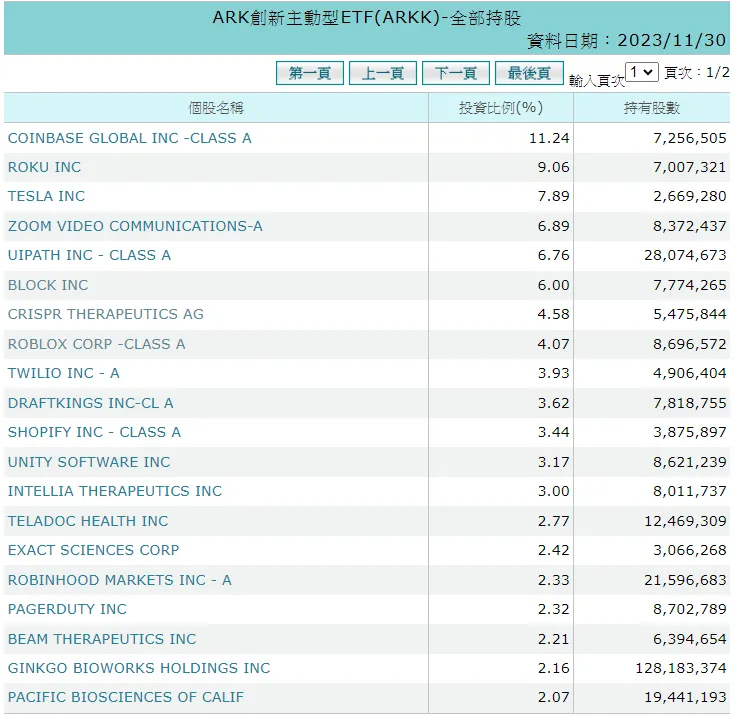Select Tesla shares 2,669,280
The image size is (737, 717).
tap(690, 196)
